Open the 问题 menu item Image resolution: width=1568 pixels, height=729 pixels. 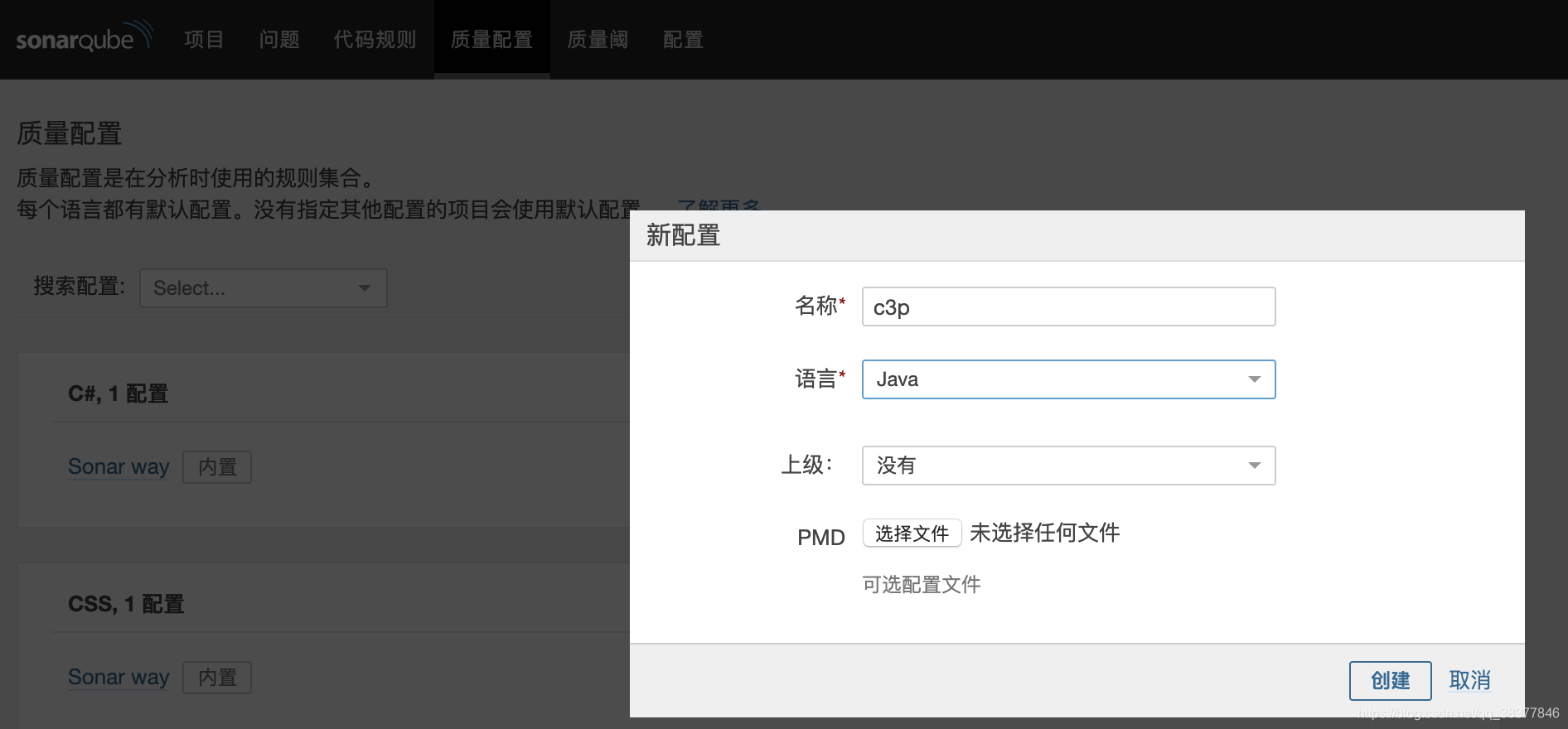coord(278,40)
